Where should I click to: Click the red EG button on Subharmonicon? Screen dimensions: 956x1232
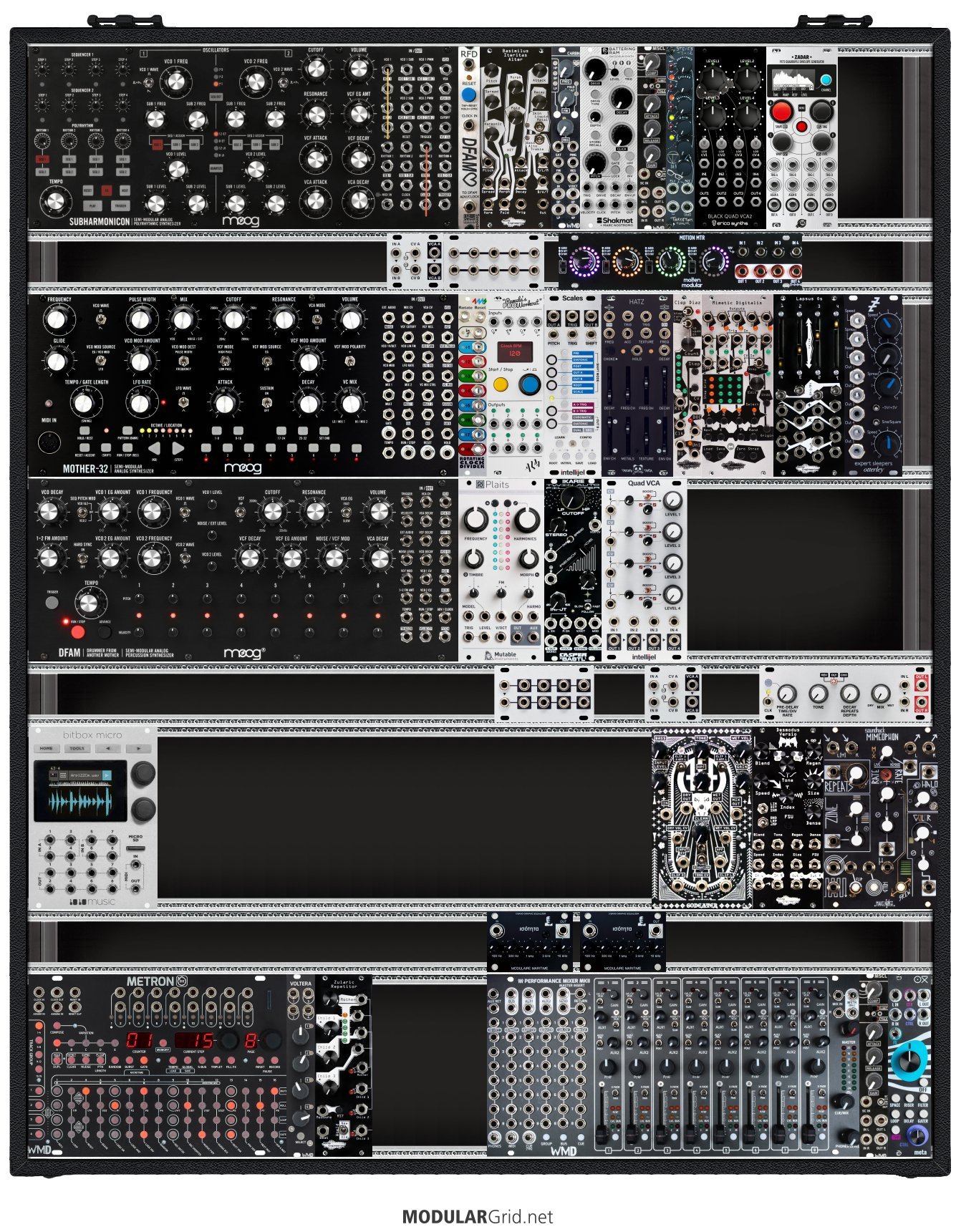(106, 191)
